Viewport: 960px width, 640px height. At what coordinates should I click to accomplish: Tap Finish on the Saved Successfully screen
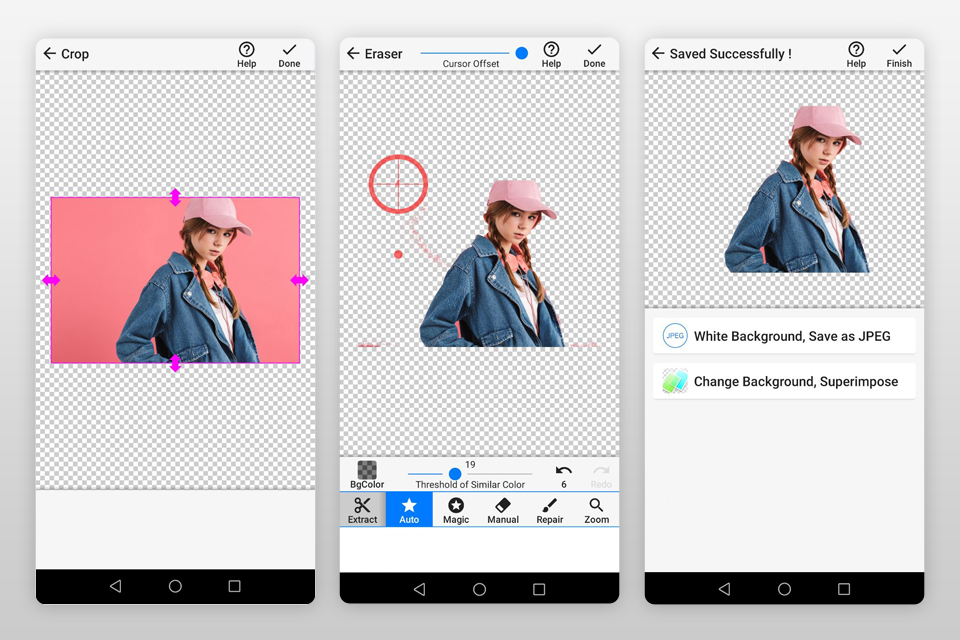tap(899, 54)
